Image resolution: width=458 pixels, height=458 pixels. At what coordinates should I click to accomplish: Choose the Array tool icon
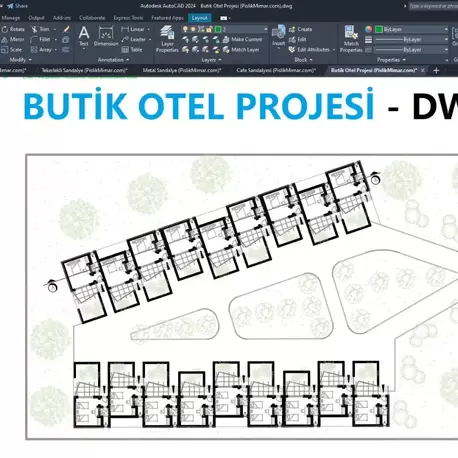pos(34,50)
